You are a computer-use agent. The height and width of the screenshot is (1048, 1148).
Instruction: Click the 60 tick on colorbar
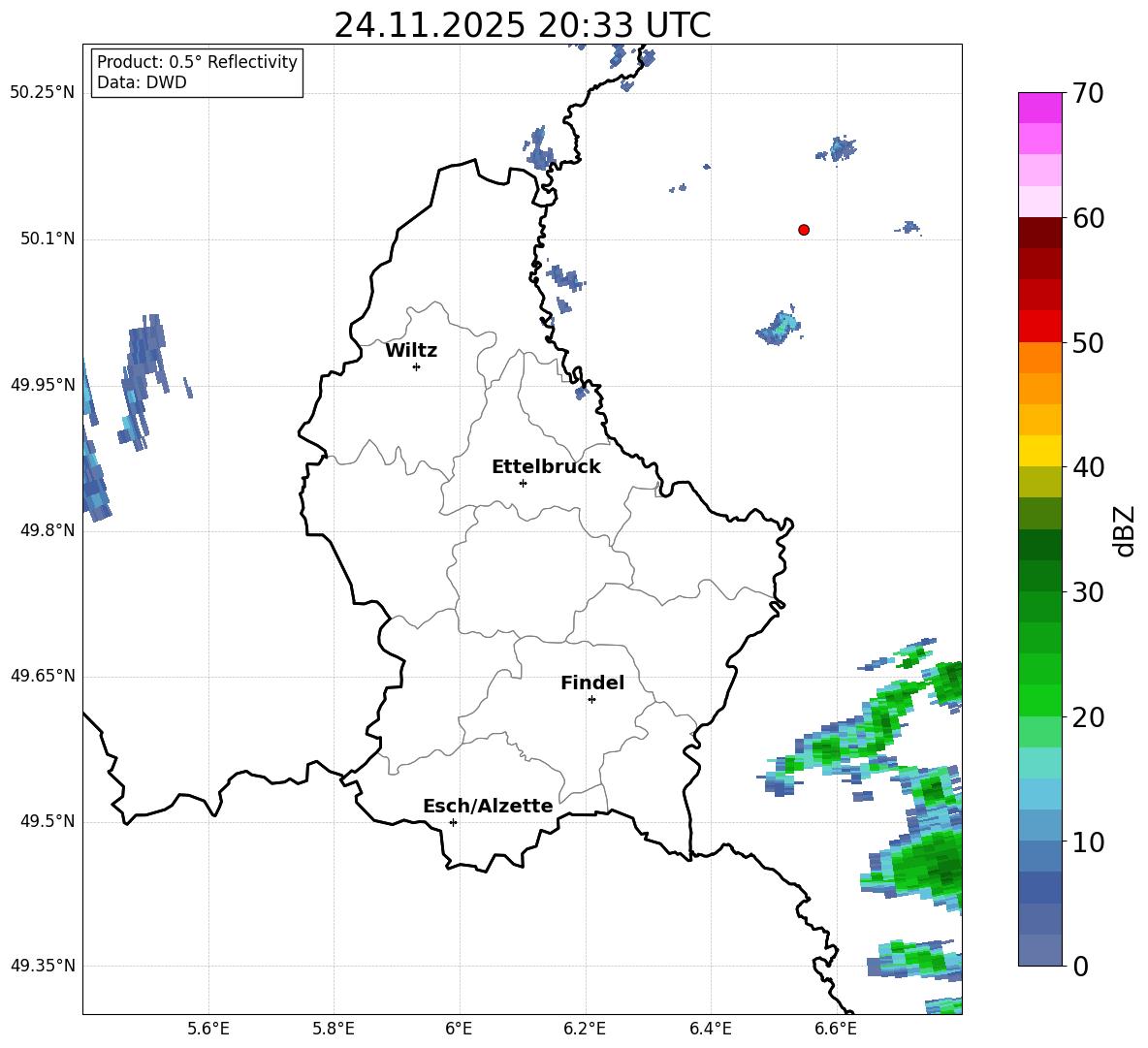coord(1087,218)
